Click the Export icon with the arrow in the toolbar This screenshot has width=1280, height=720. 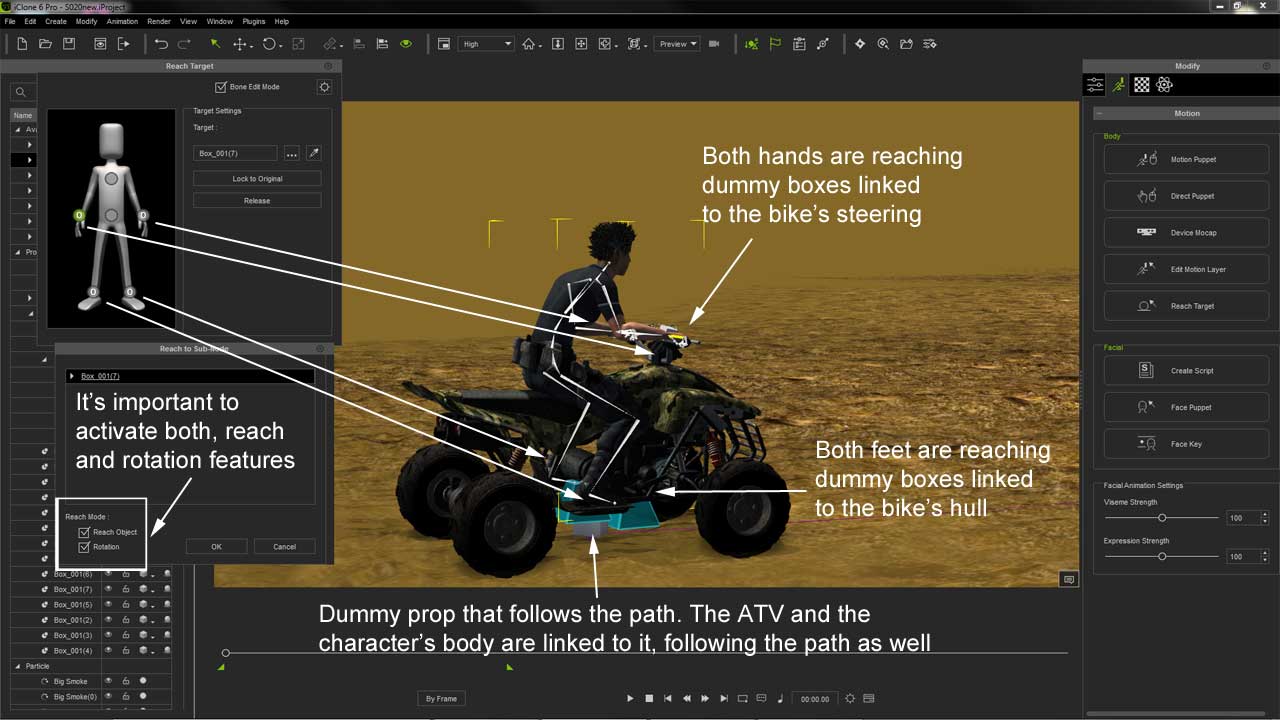[124, 44]
